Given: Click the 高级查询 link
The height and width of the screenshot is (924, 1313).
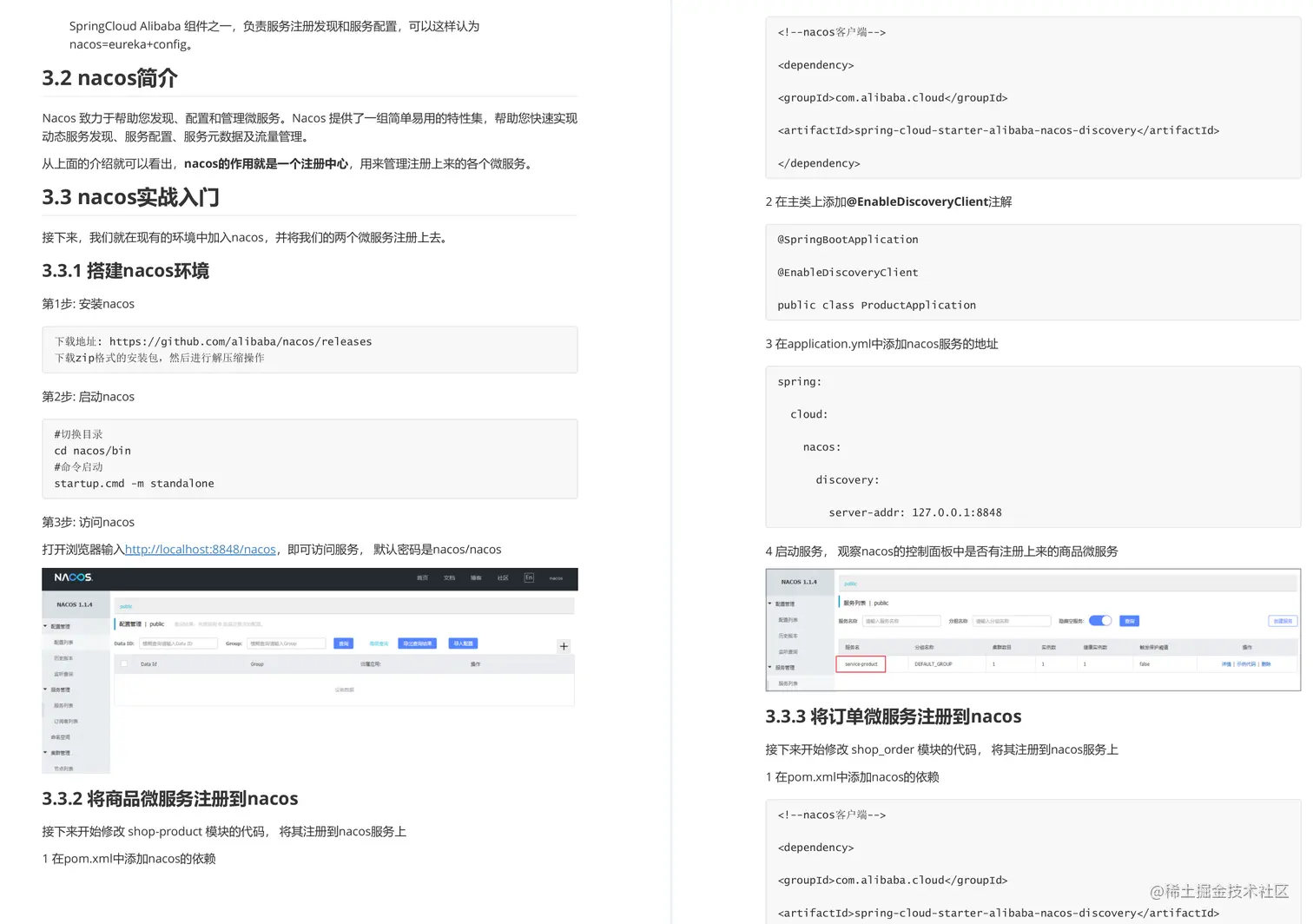Looking at the screenshot, I should [x=379, y=643].
